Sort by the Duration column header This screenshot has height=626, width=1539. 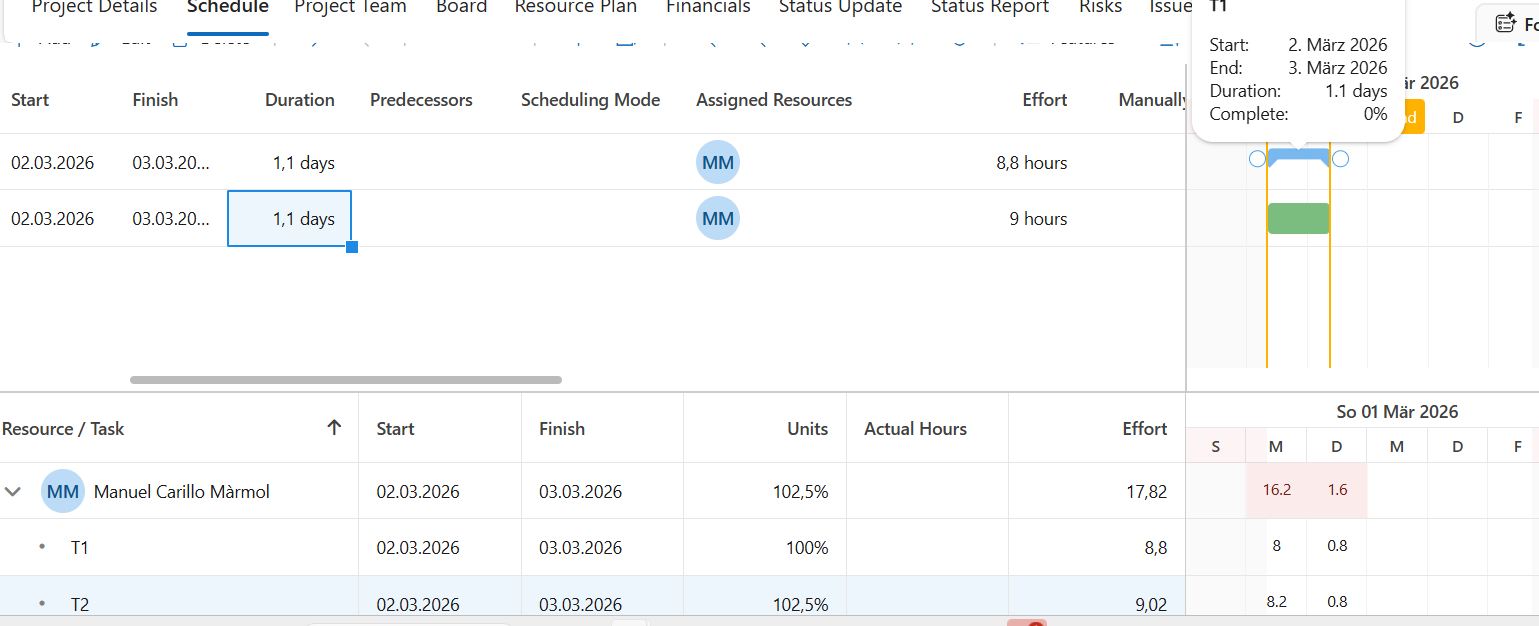click(300, 100)
